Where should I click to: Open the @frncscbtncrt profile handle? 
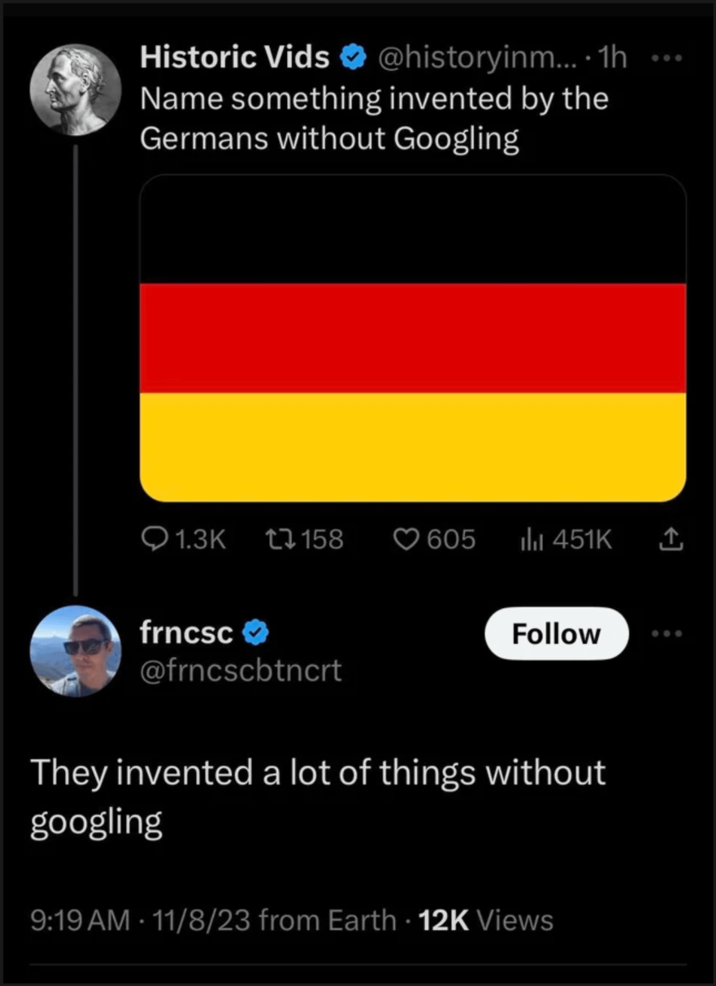click(241, 670)
